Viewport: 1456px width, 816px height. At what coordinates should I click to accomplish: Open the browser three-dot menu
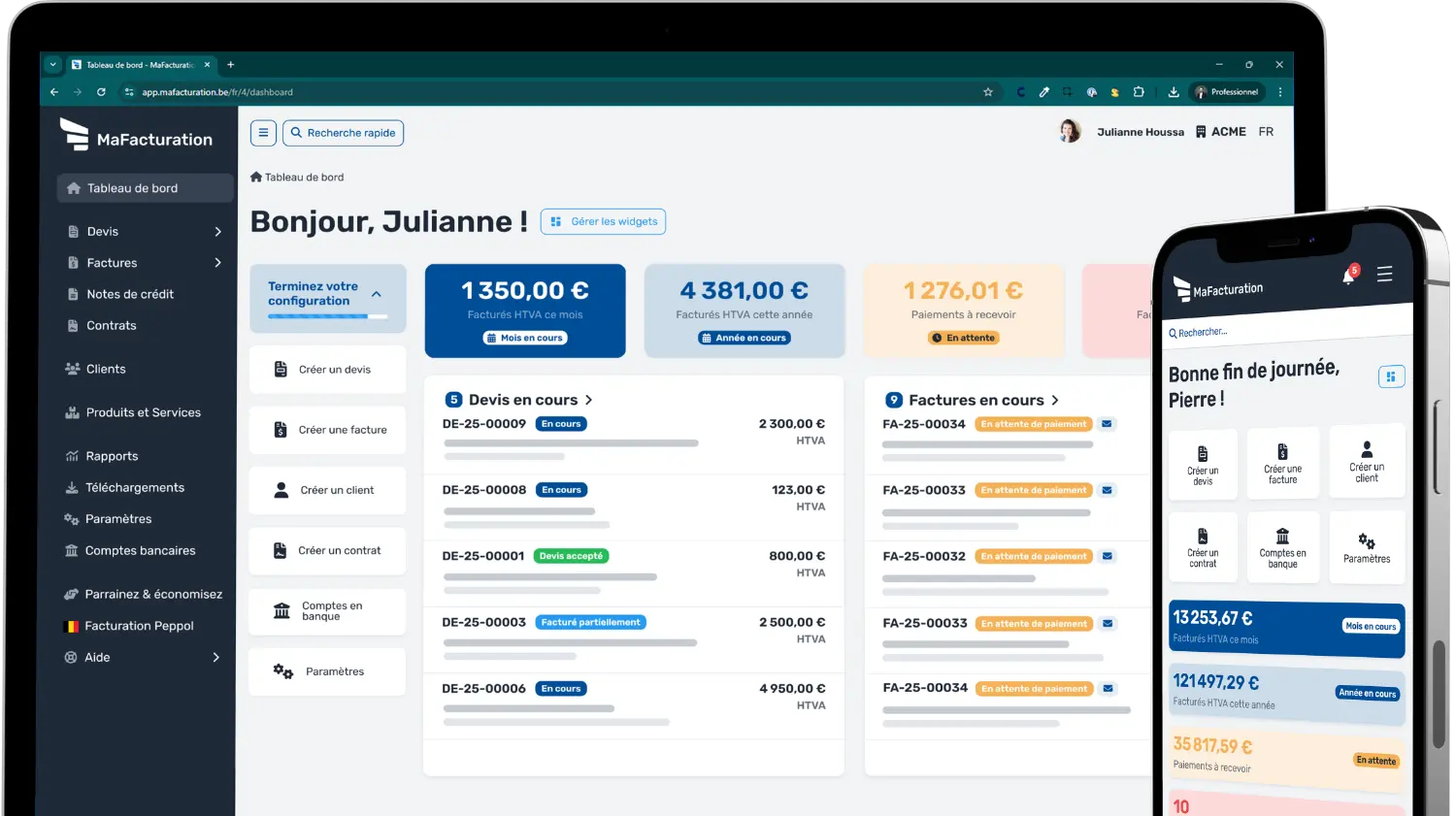[1280, 92]
